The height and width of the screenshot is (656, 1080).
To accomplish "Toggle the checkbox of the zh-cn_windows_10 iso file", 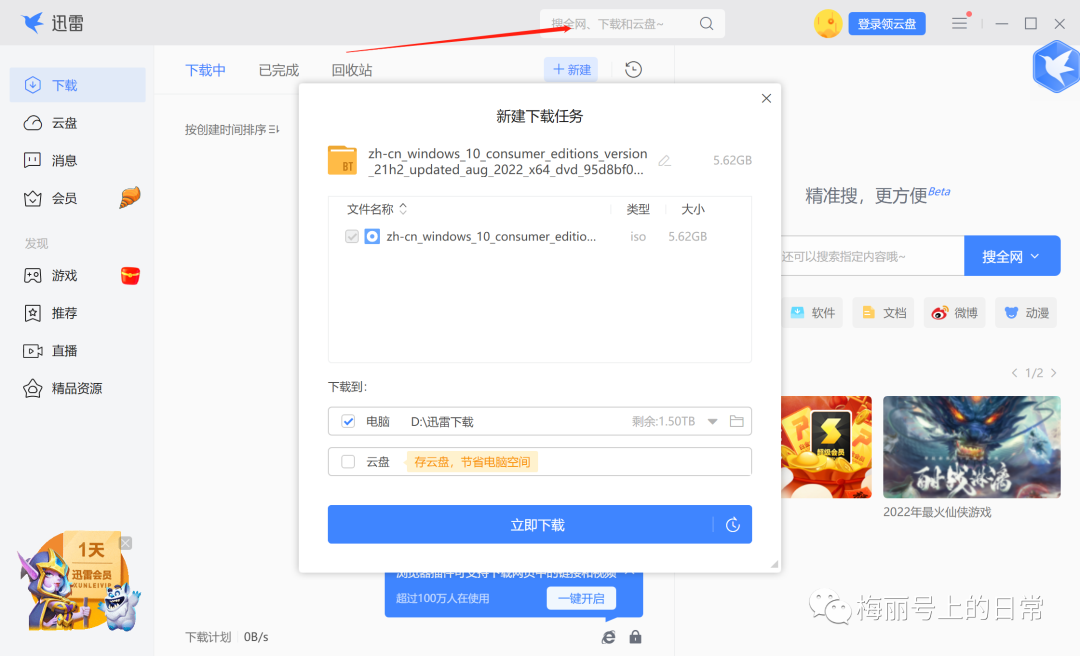I will pos(352,236).
